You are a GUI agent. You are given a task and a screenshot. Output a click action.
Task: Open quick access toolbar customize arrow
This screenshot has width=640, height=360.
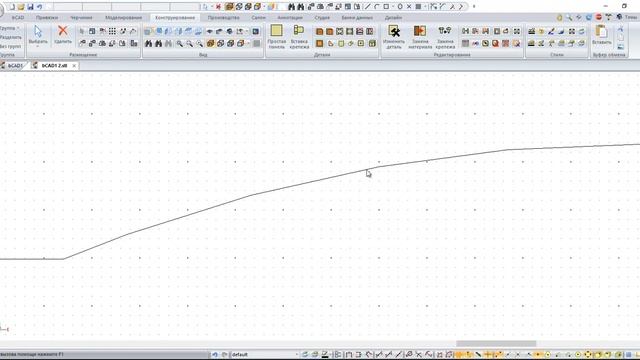click(x=473, y=7)
